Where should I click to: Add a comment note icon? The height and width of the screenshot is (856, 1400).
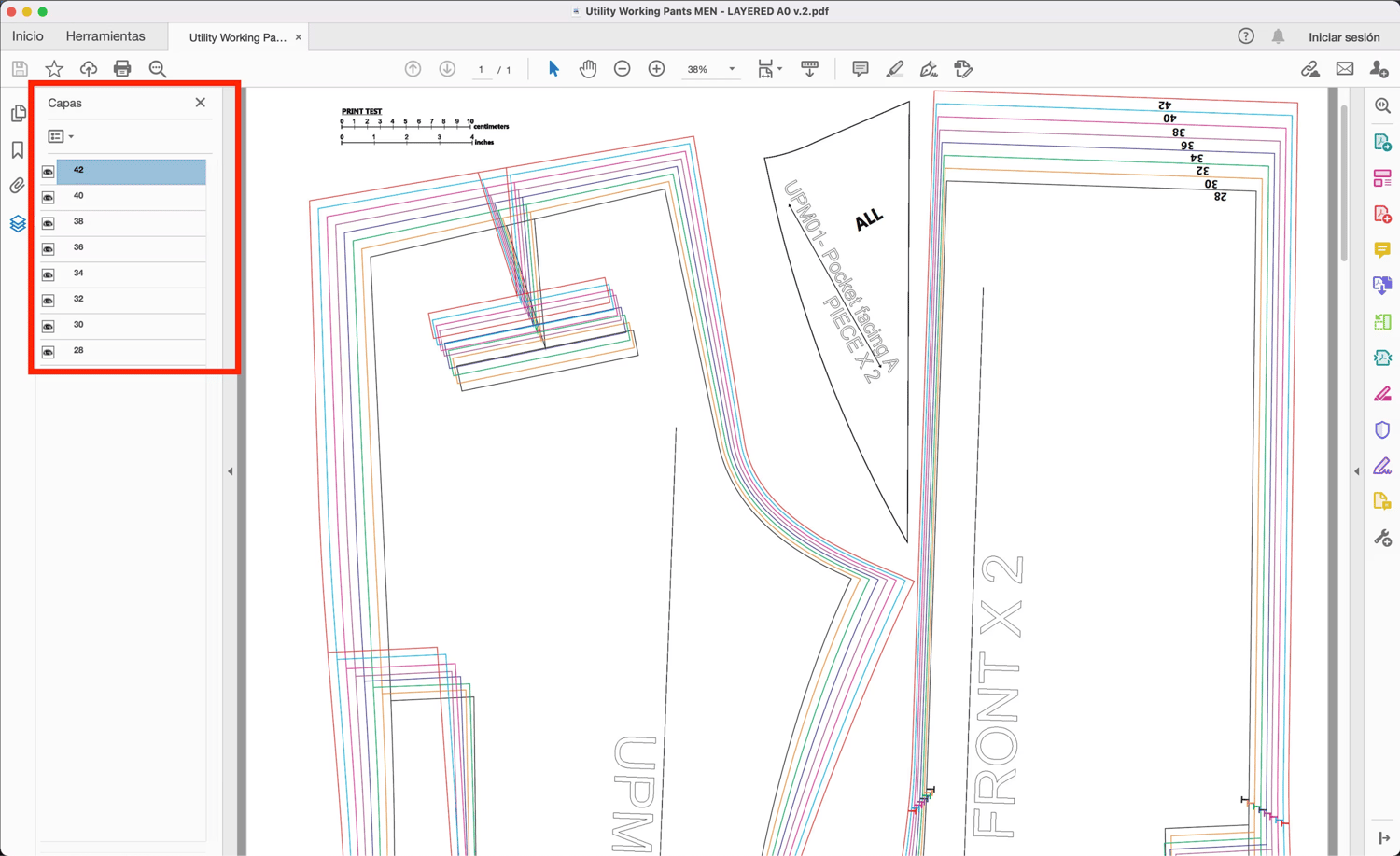[x=861, y=69]
